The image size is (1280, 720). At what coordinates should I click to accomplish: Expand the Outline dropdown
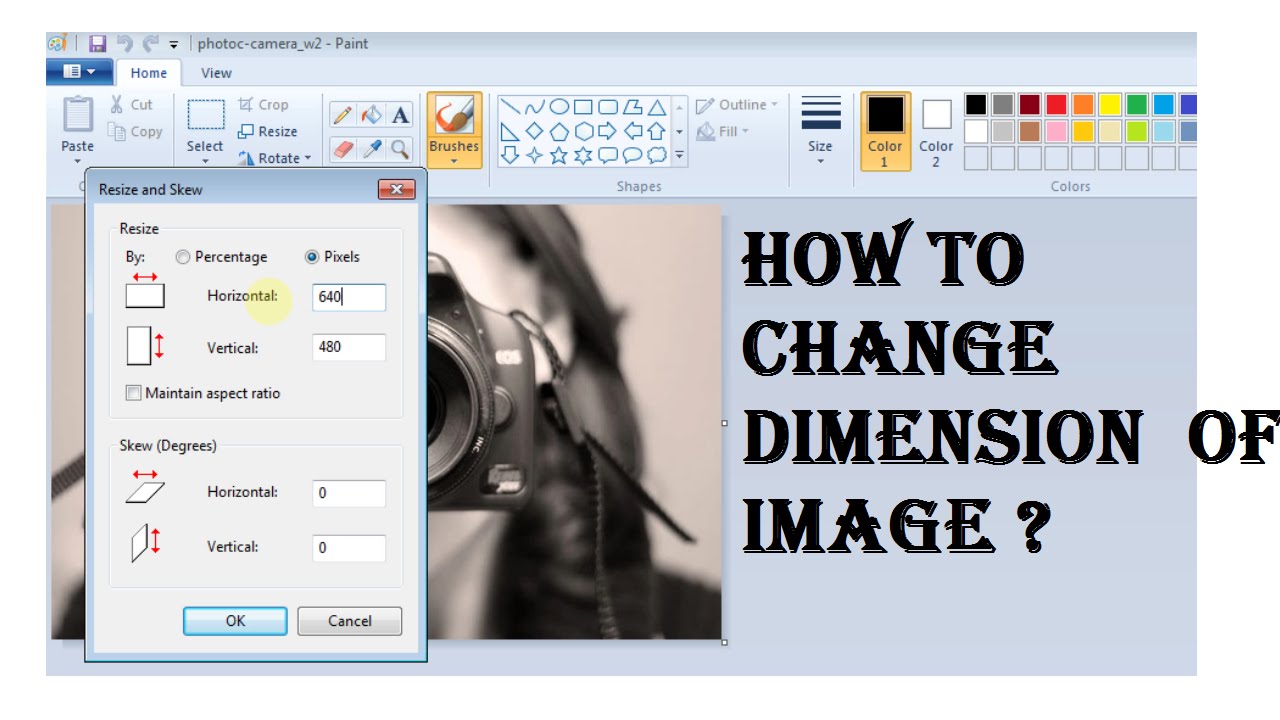[737, 104]
